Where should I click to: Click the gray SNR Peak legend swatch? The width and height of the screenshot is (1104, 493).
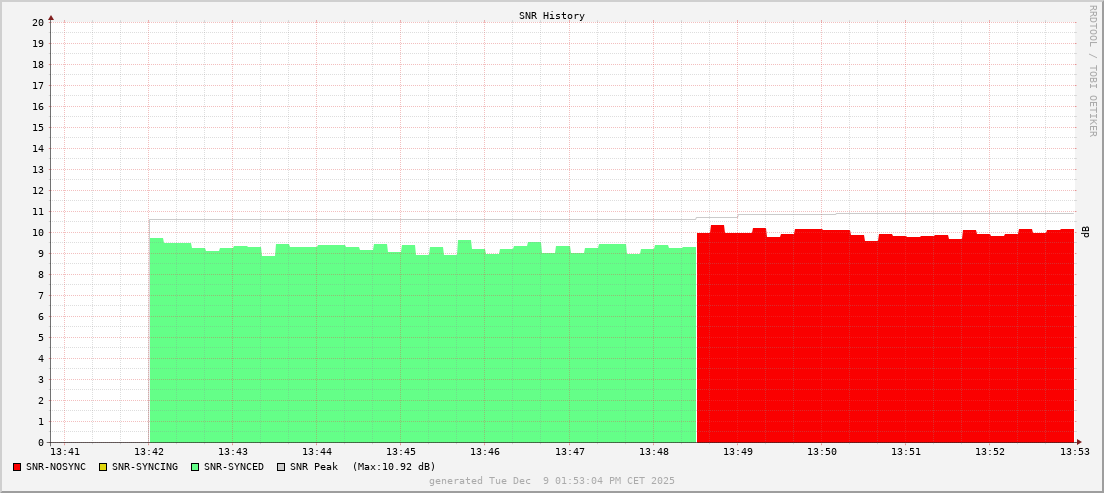(281, 467)
